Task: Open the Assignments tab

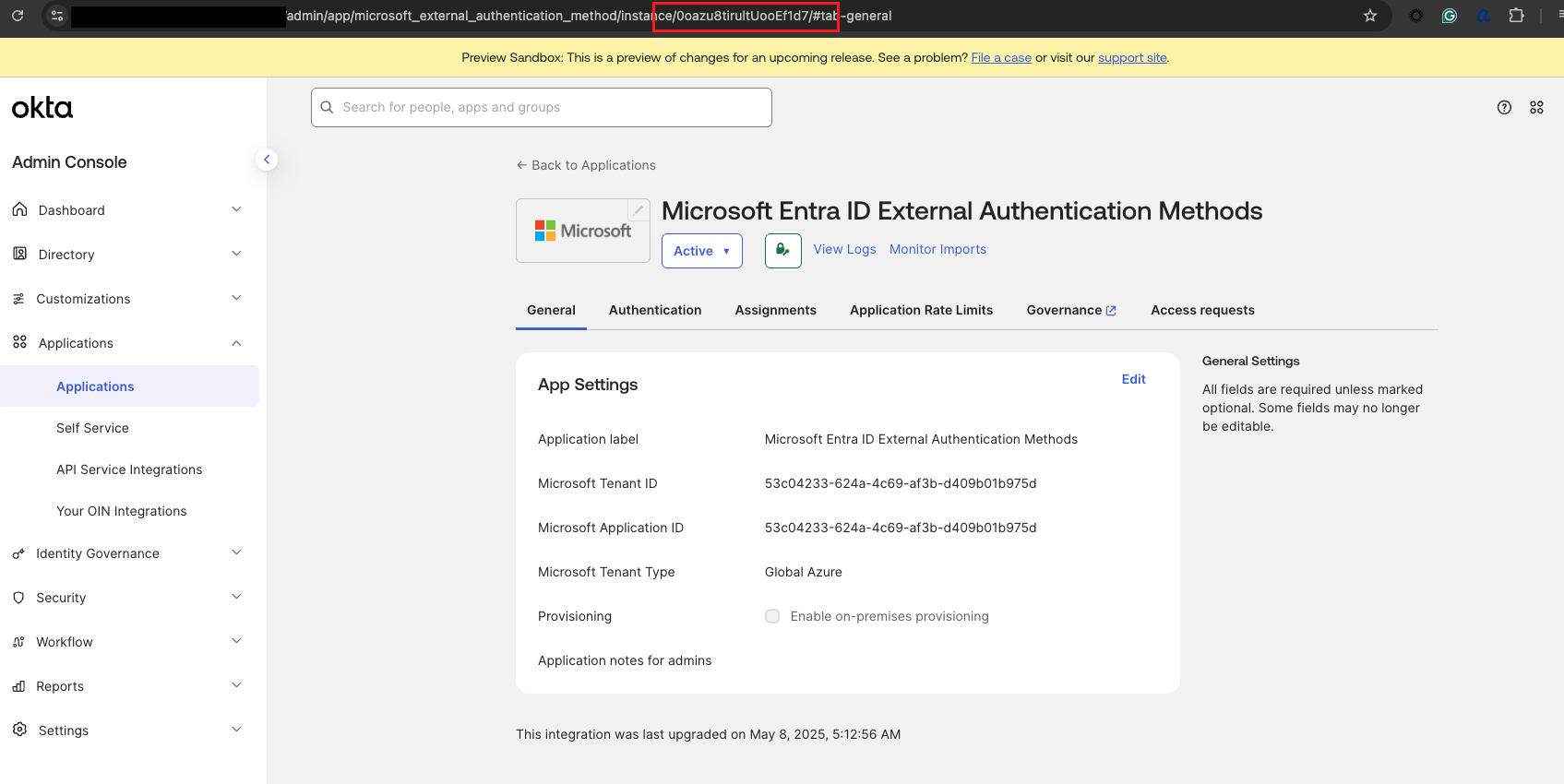Action: pos(776,310)
